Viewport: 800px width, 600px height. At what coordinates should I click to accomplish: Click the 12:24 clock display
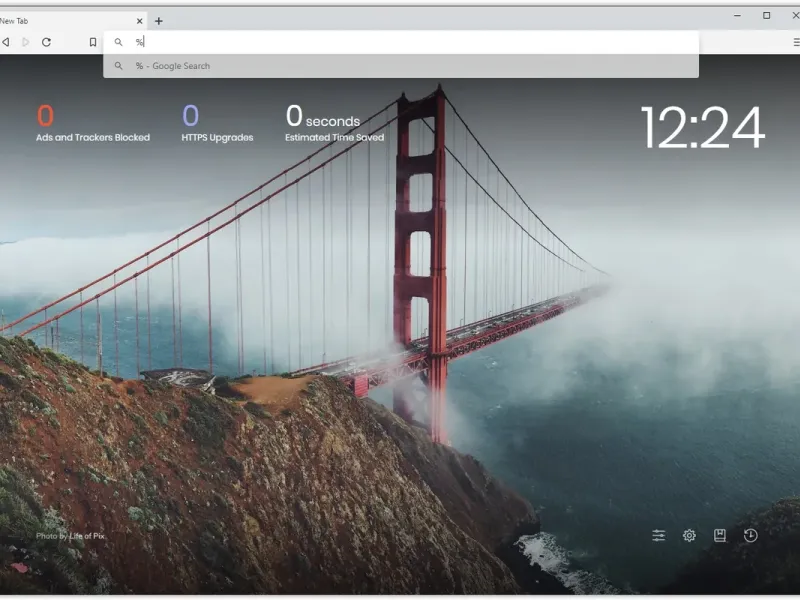point(703,127)
